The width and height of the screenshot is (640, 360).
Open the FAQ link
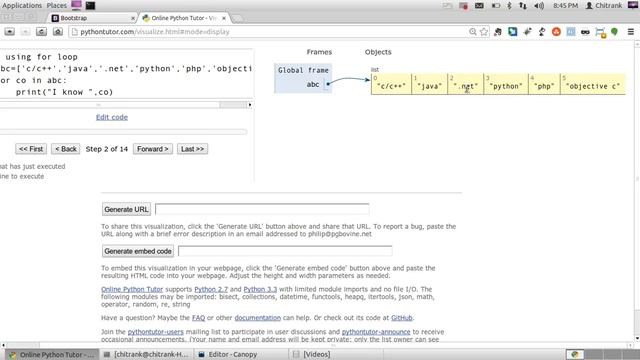(x=198, y=318)
